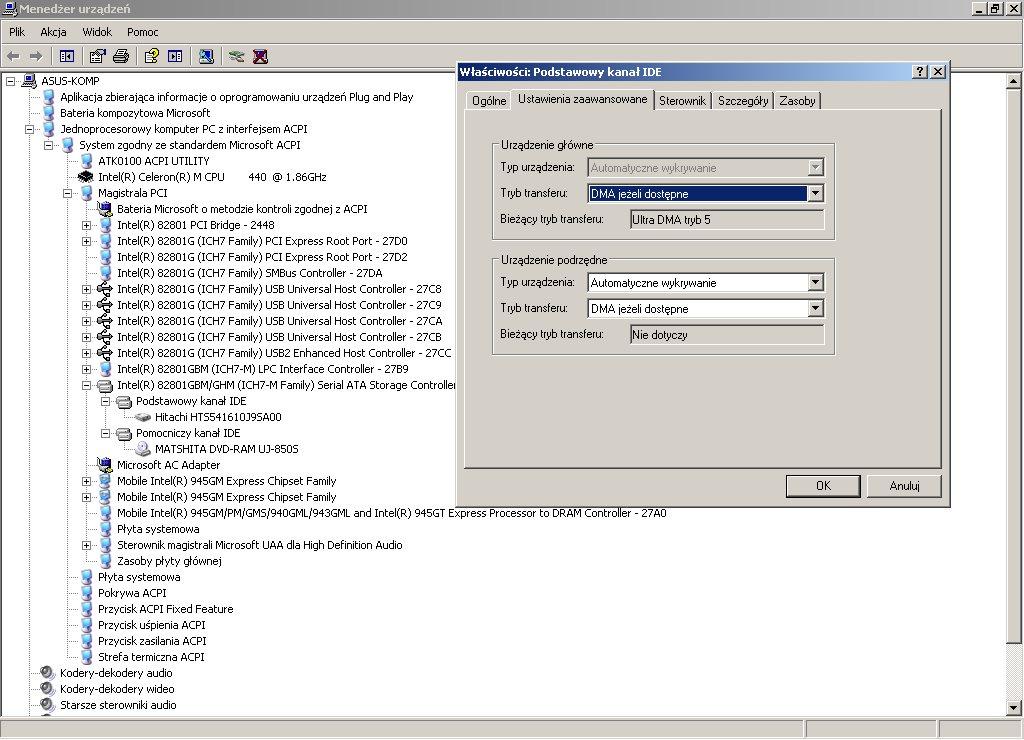The height and width of the screenshot is (740, 1024).
Task: Close the Właściwości dialog with X
Action: point(938,72)
